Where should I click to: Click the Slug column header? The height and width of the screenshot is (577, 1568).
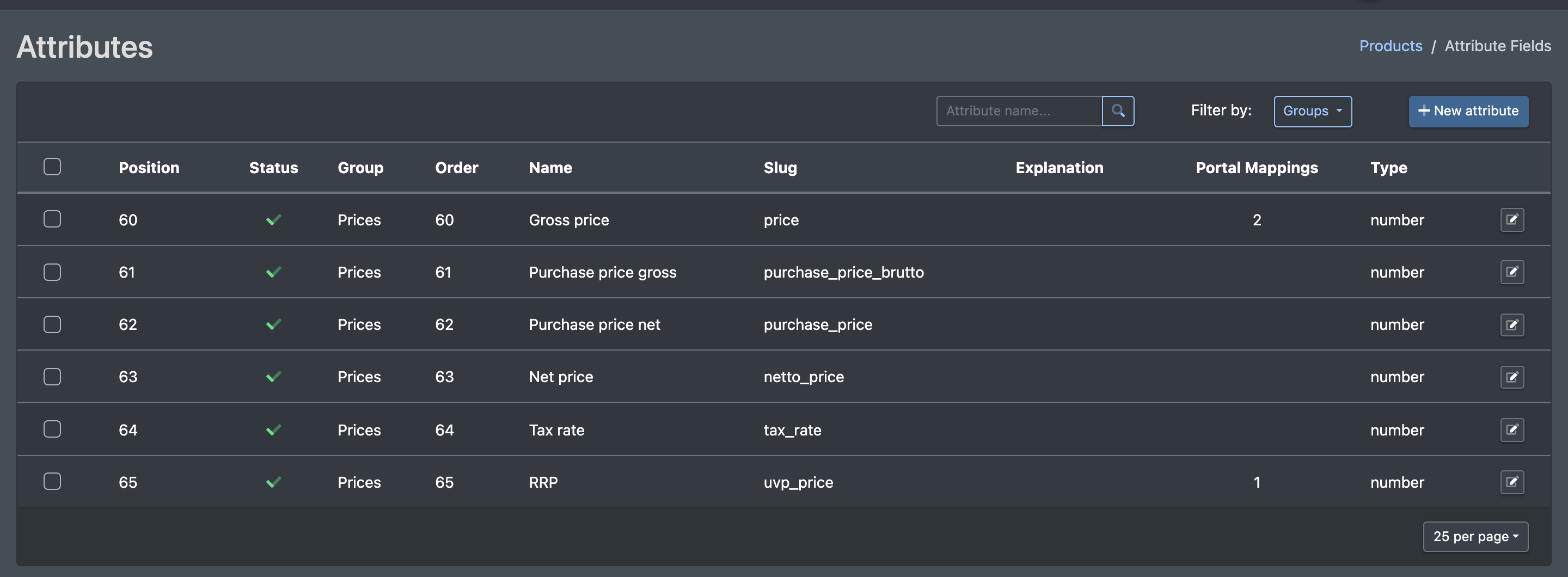point(780,167)
